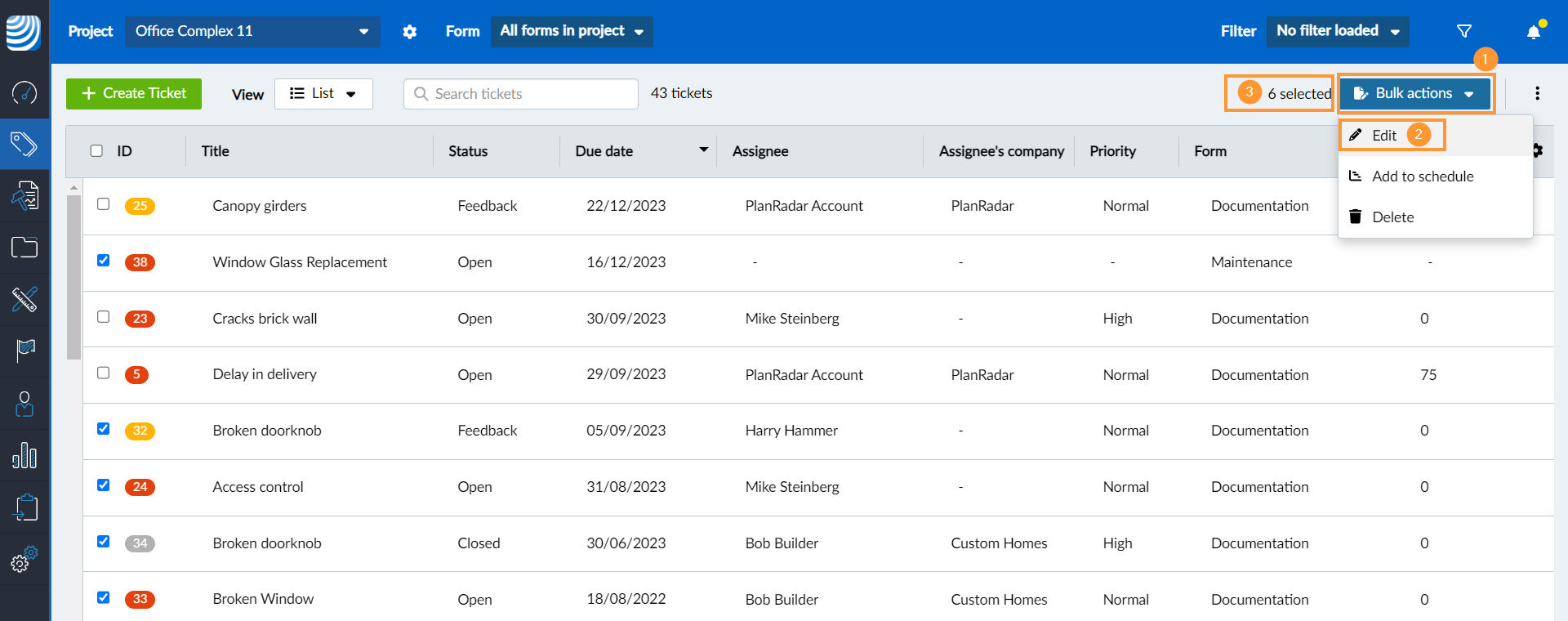1568x621 pixels.
Task: Open the folder documents icon in sidebar
Action: tap(24, 247)
